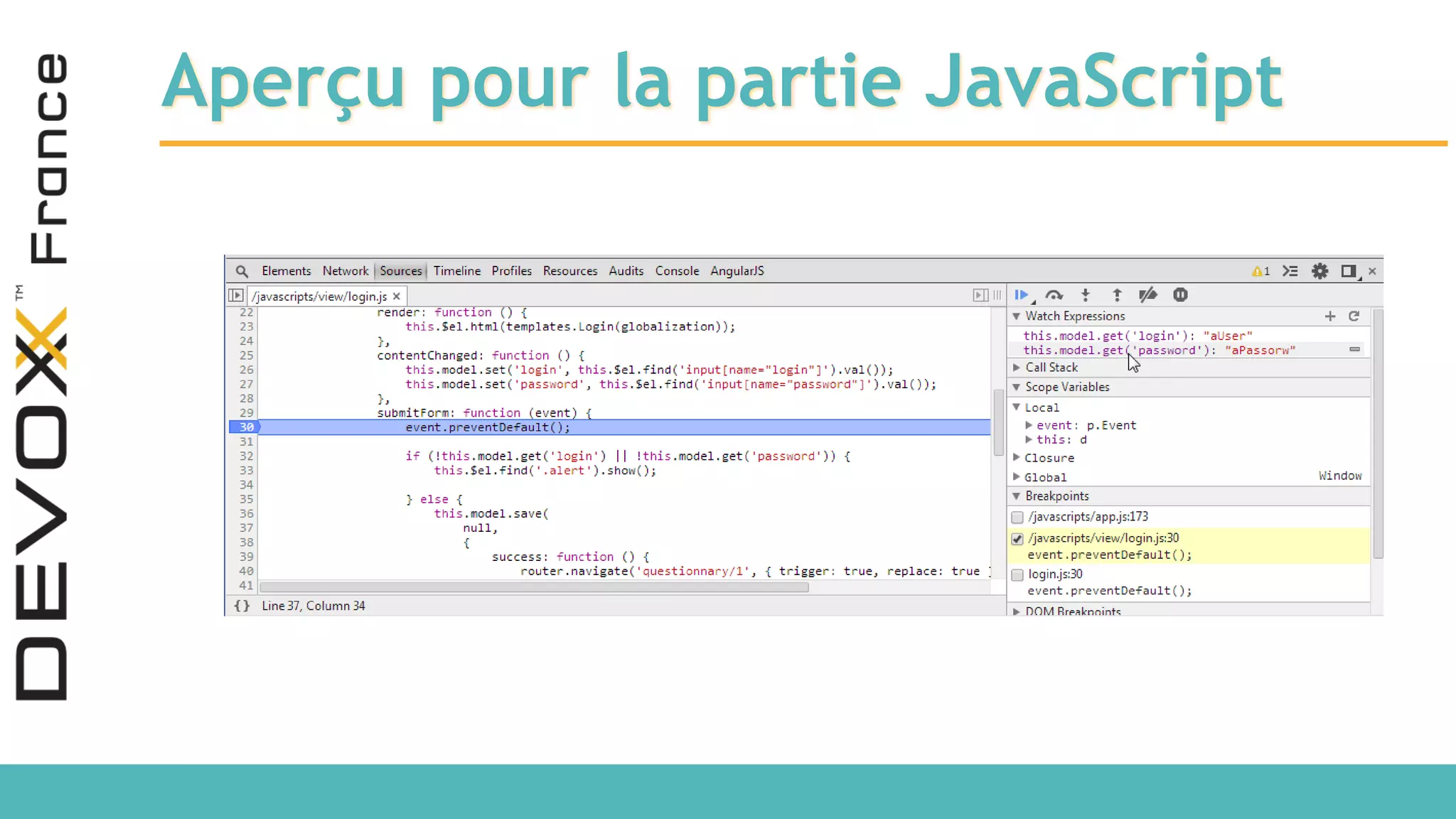Switch to the Audits tab
Screen dimensions: 1456x819
click(x=626, y=271)
